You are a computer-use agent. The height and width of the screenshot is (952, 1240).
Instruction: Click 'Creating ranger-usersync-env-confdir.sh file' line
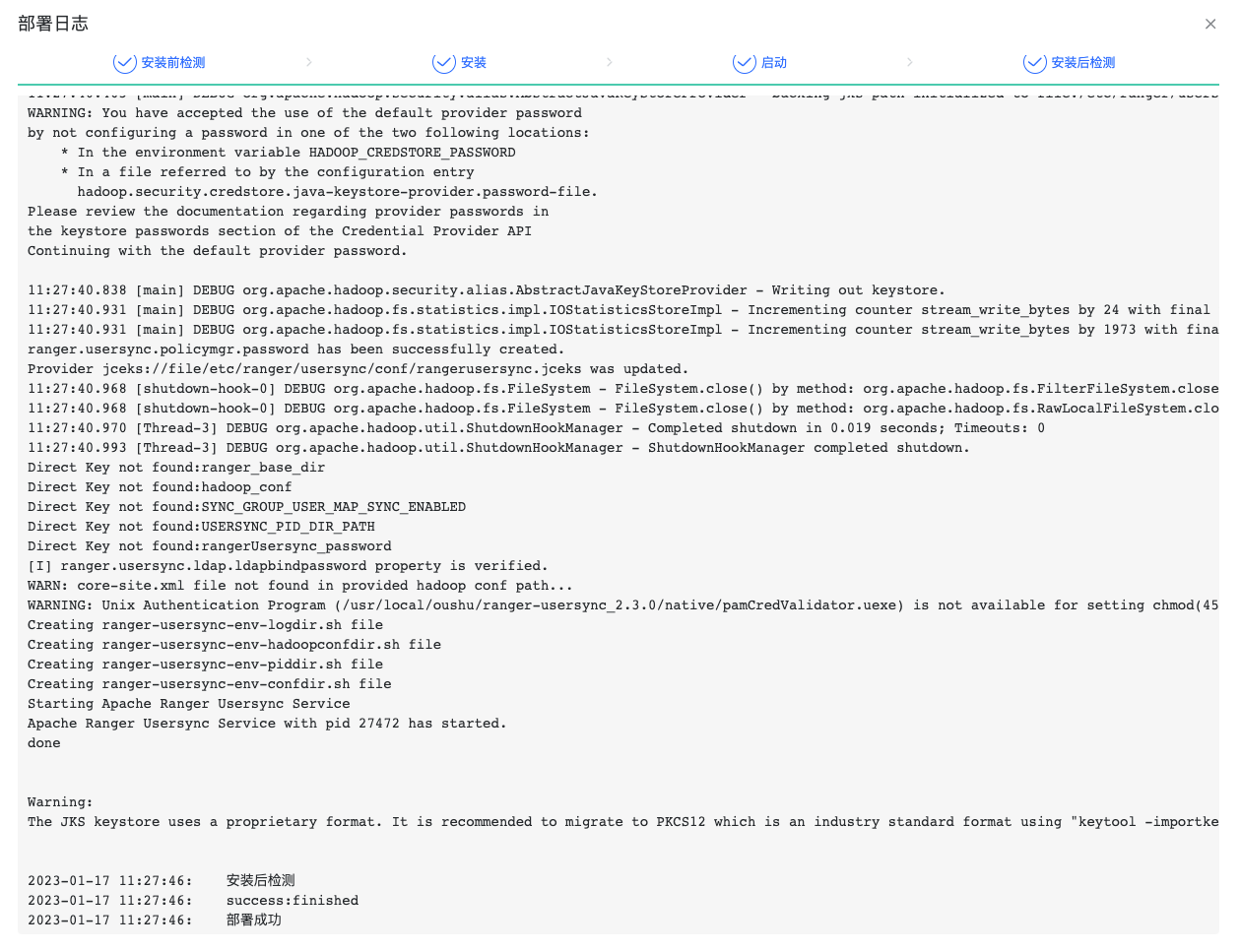(x=210, y=684)
